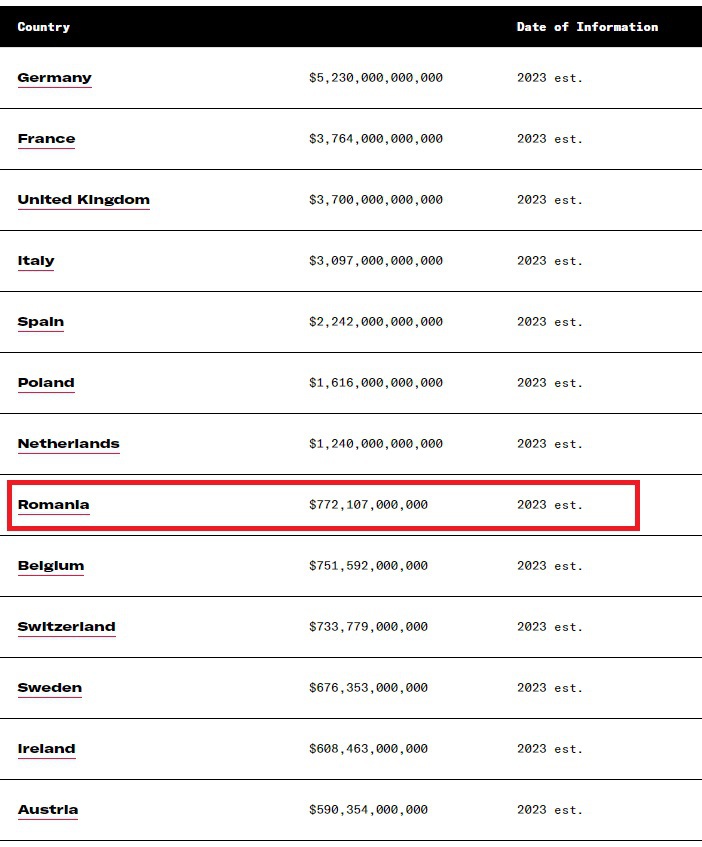This screenshot has height=847, width=702.
Task: Click the Ireland country link
Action: click(46, 749)
